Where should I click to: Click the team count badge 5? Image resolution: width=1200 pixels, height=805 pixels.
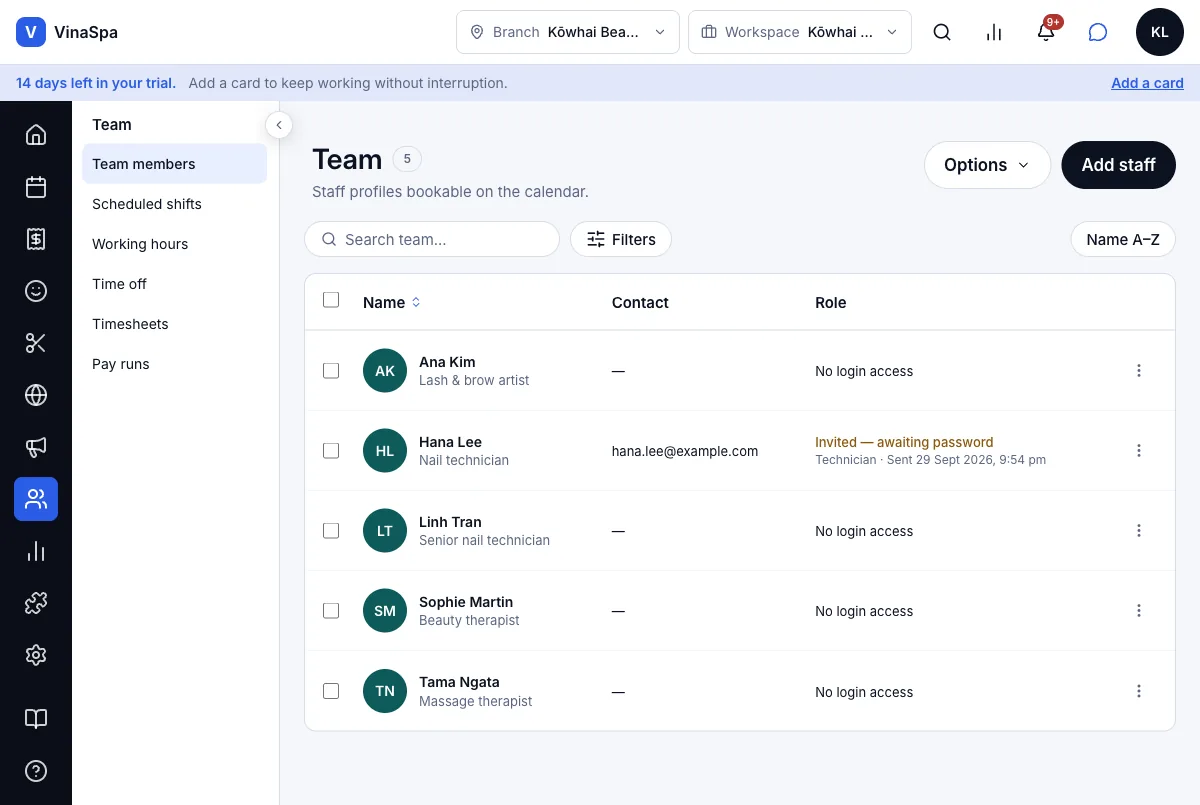[x=407, y=158]
